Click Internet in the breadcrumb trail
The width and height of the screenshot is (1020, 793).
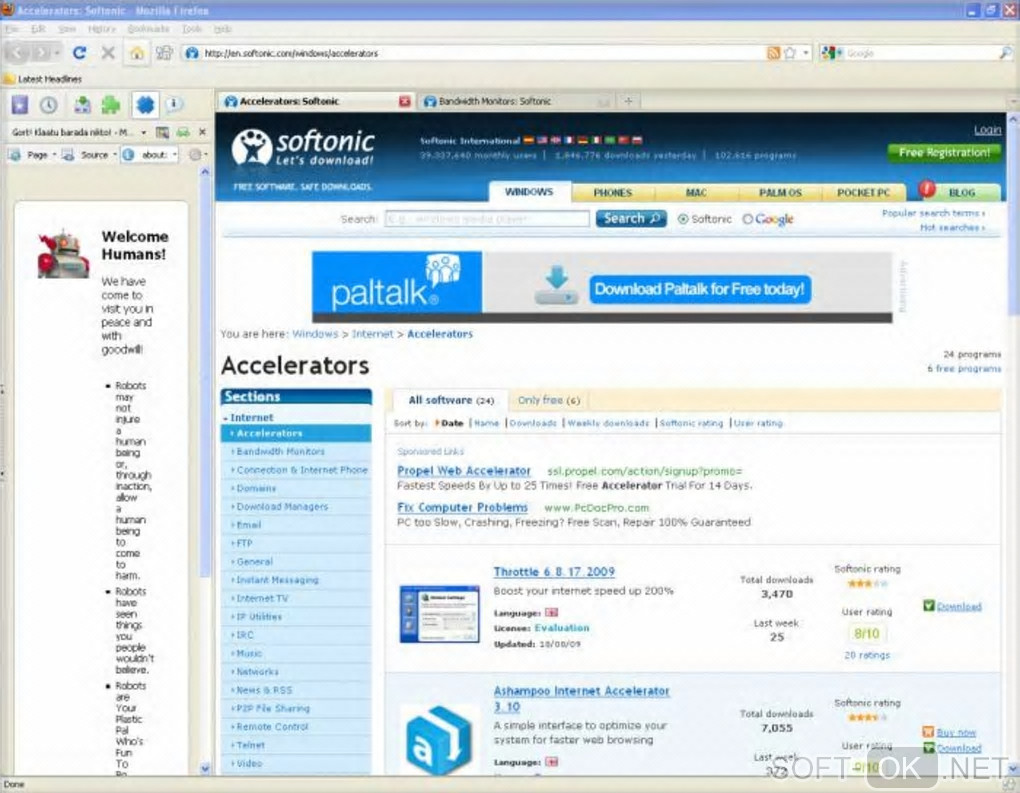[372, 334]
